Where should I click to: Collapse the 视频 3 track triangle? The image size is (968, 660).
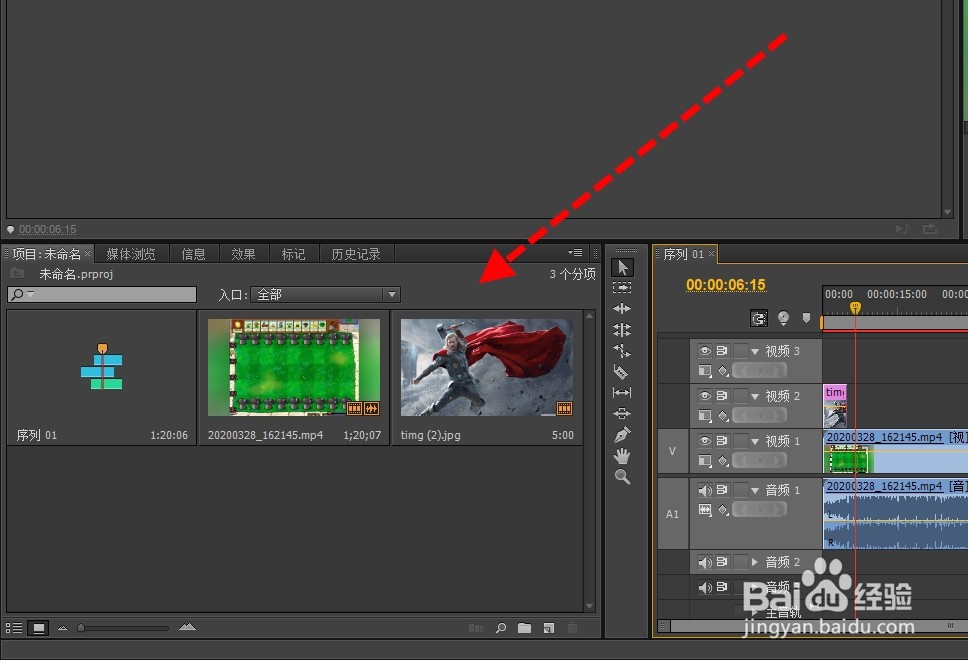coord(755,351)
